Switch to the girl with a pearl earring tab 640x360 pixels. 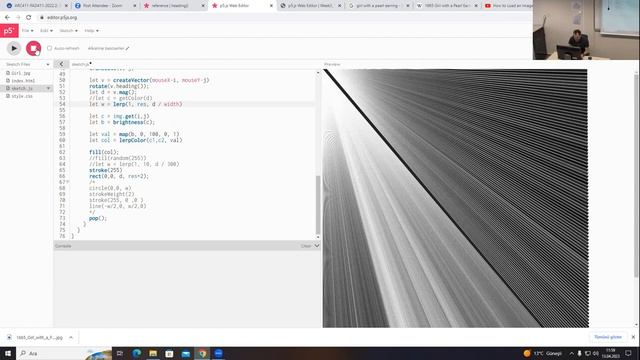pos(378,6)
